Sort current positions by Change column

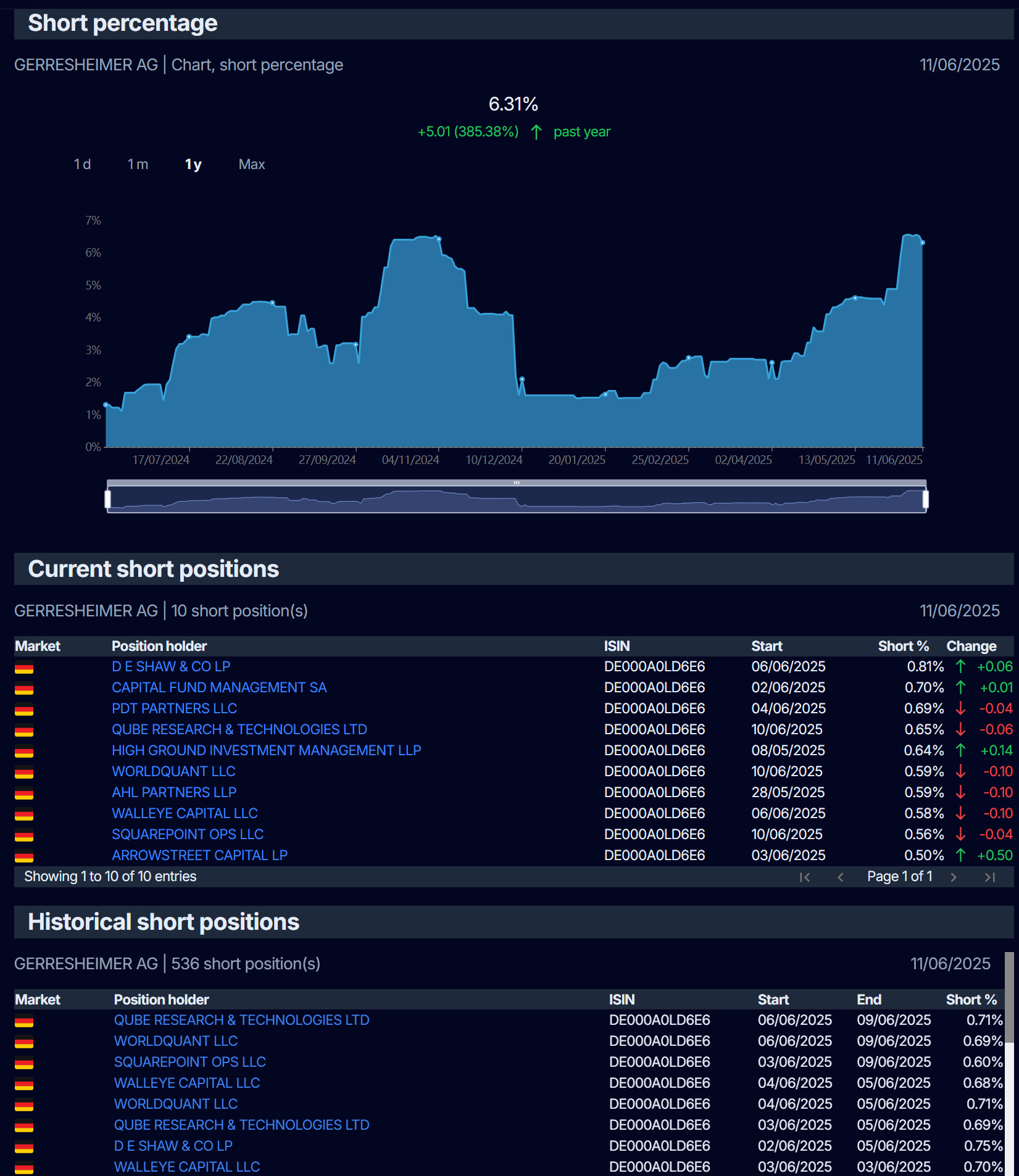[x=971, y=646]
